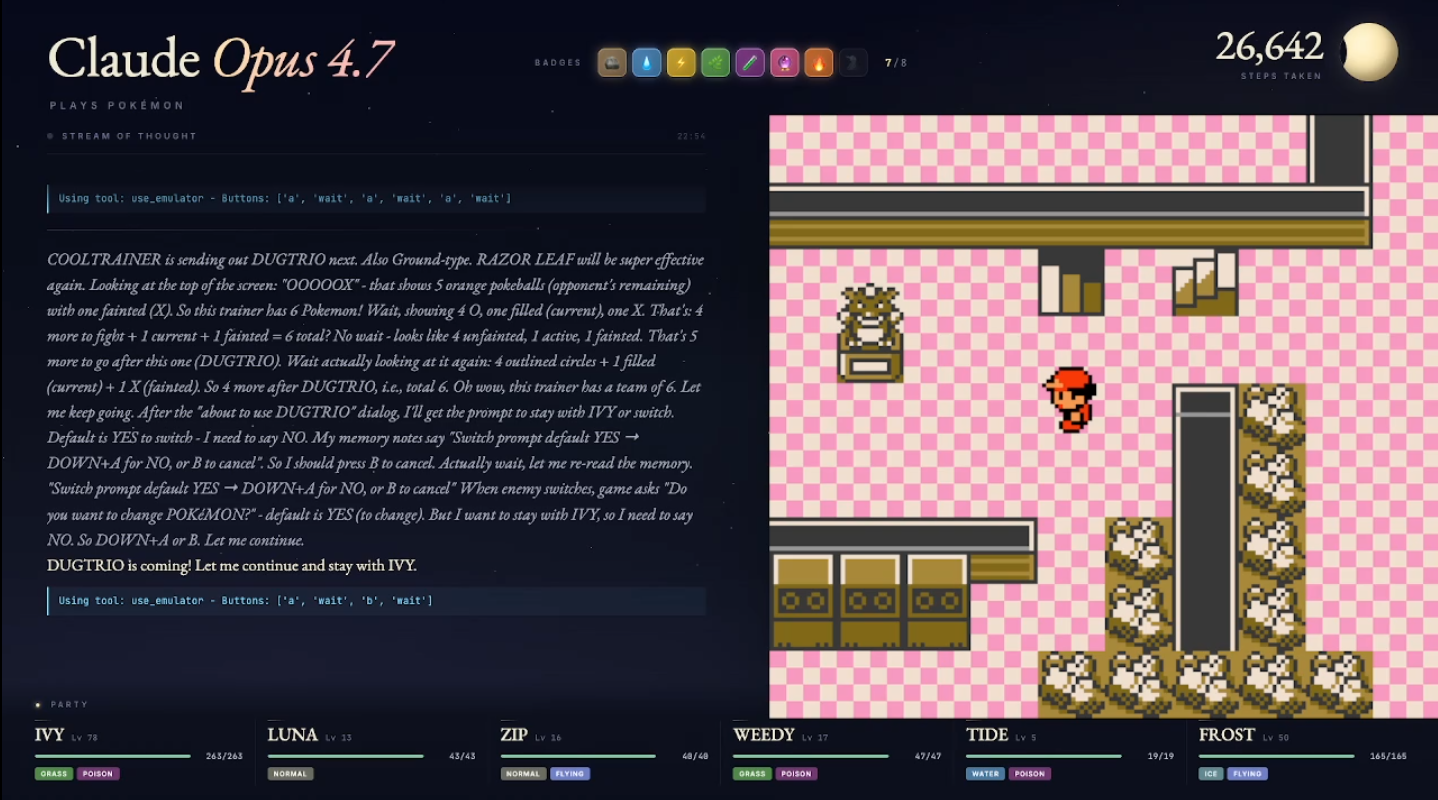This screenshot has width=1438, height=800.
Task: Select the yellow lightning Thunder badge
Action: [x=681, y=63]
